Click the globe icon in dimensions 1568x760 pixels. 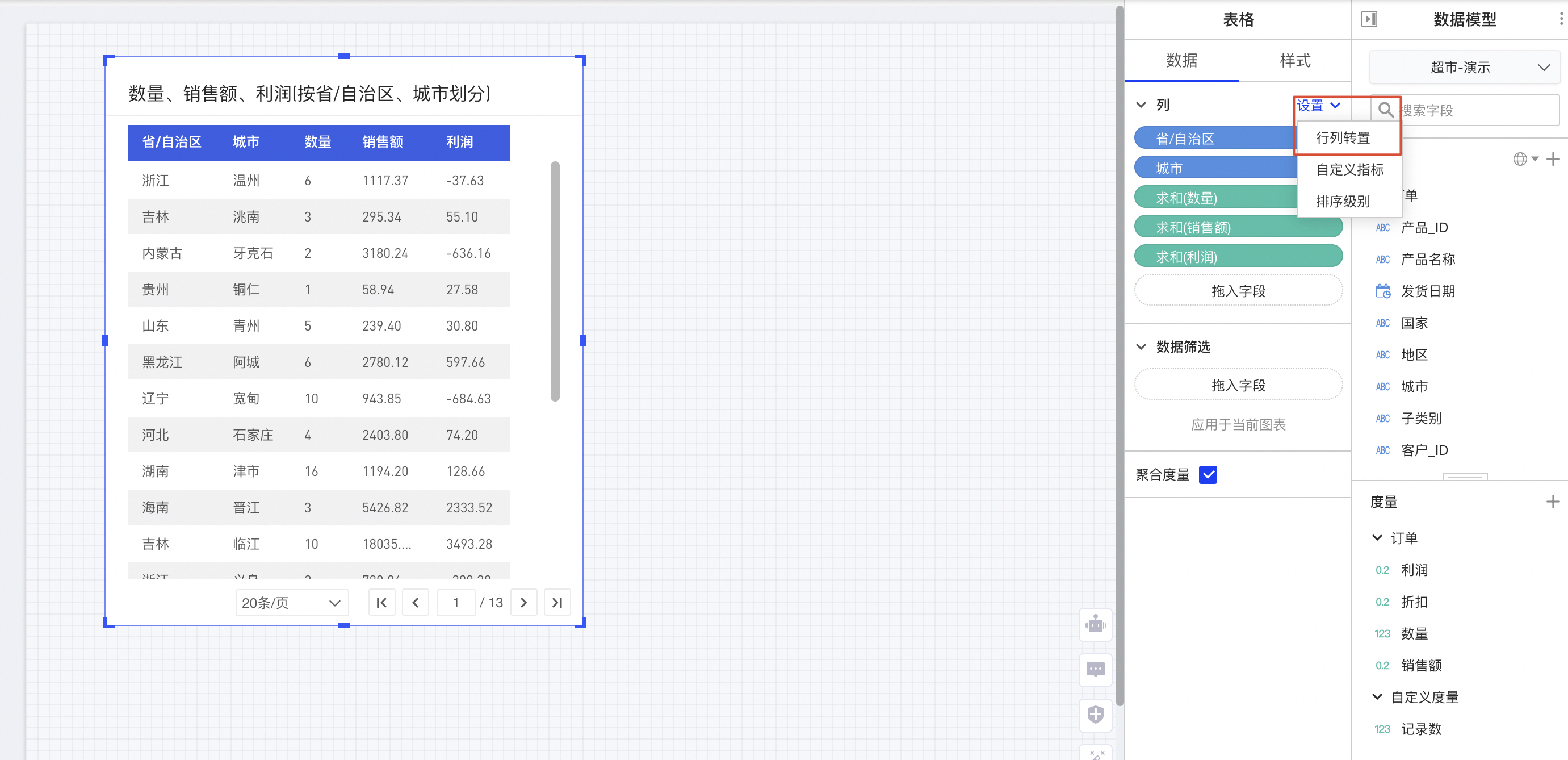[1520, 160]
